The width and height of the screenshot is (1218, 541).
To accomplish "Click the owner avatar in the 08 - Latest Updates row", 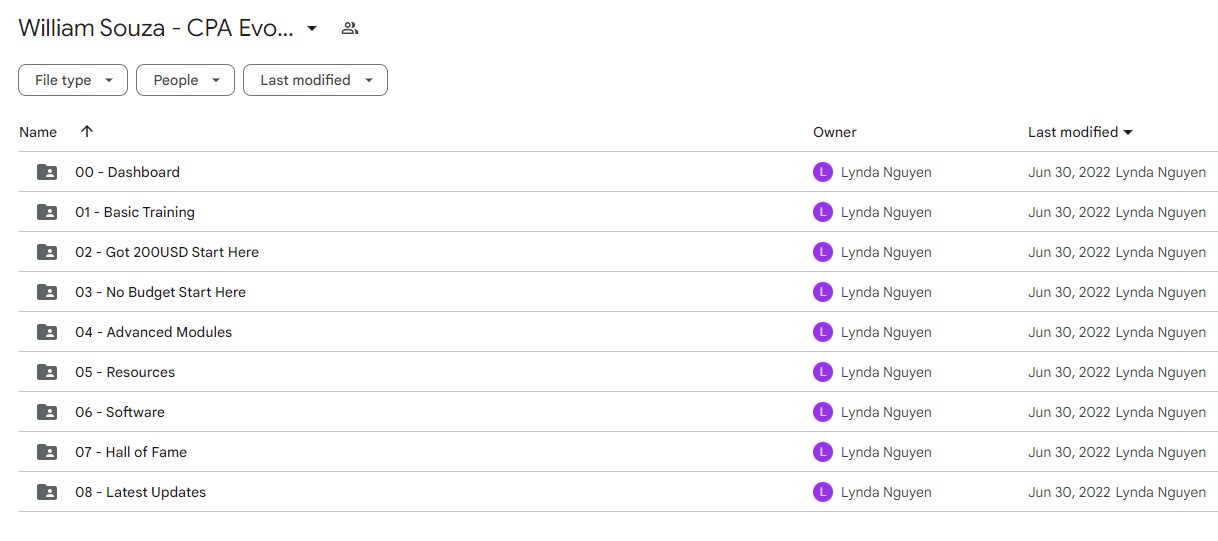I will click(823, 492).
